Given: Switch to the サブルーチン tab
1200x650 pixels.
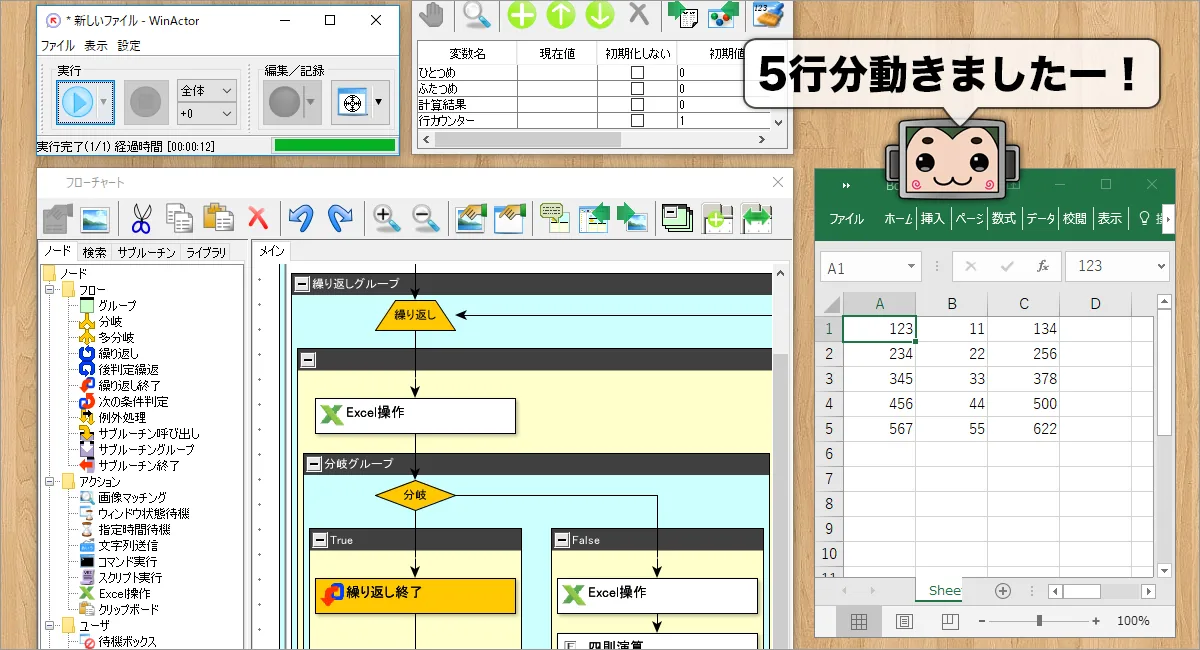Looking at the screenshot, I should click(x=146, y=252).
